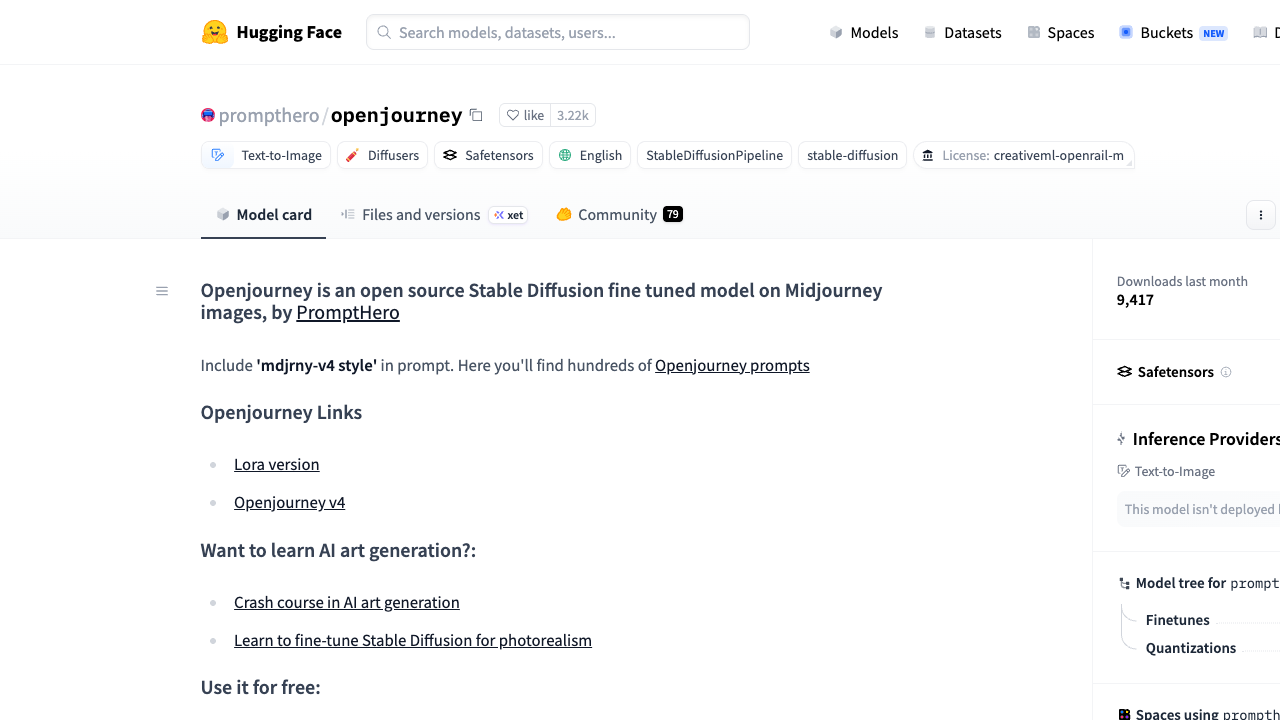The width and height of the screenshot is (1280, 720).
Task: Click the 9,417 downloads value
Action: click(x=1135, y=300)
